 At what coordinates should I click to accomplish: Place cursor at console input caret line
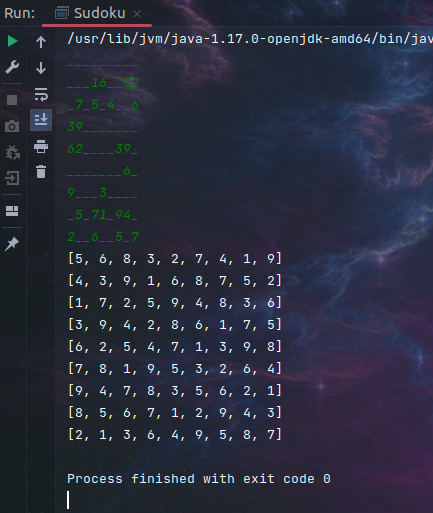coord(68,500)
